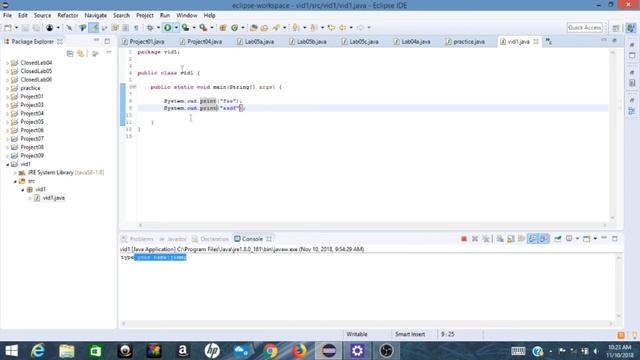Screen dimensions: 640x360
Task: Collapse the src folder node
Action: [15, 181]
